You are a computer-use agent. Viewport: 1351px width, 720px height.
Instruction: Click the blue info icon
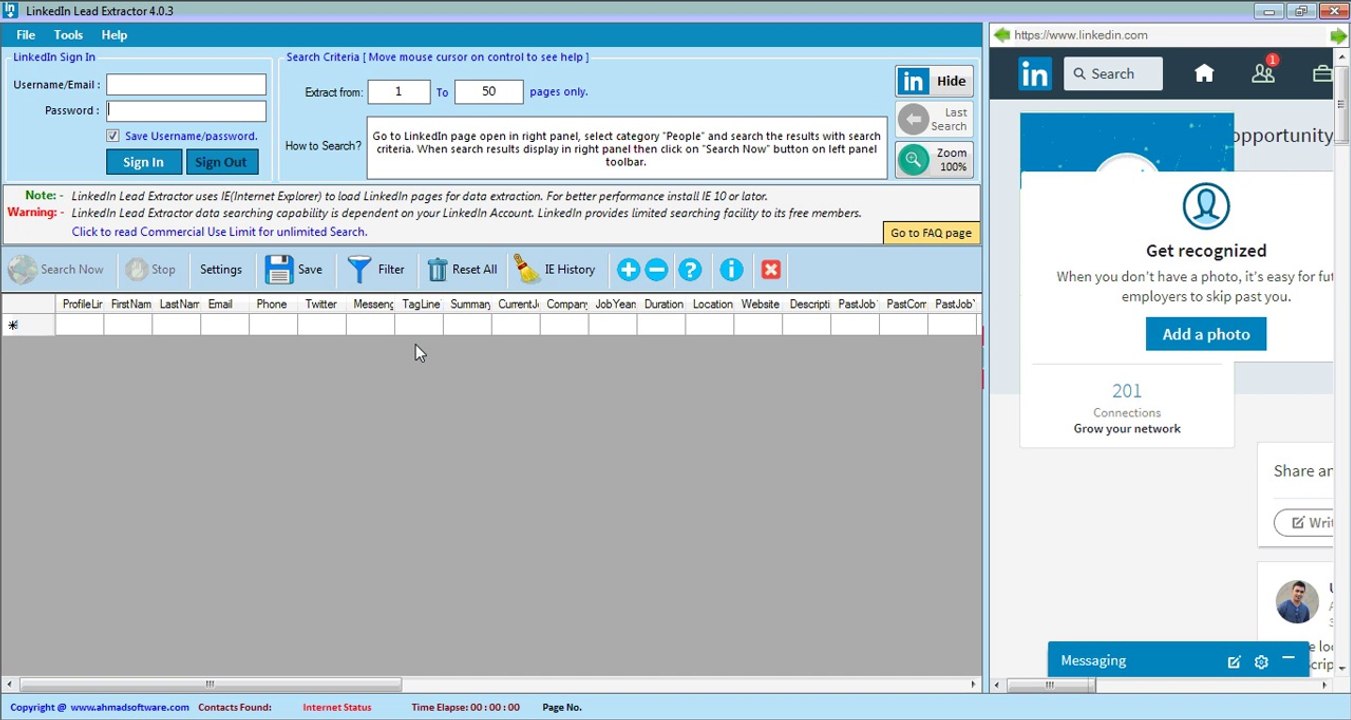point(731,269)
